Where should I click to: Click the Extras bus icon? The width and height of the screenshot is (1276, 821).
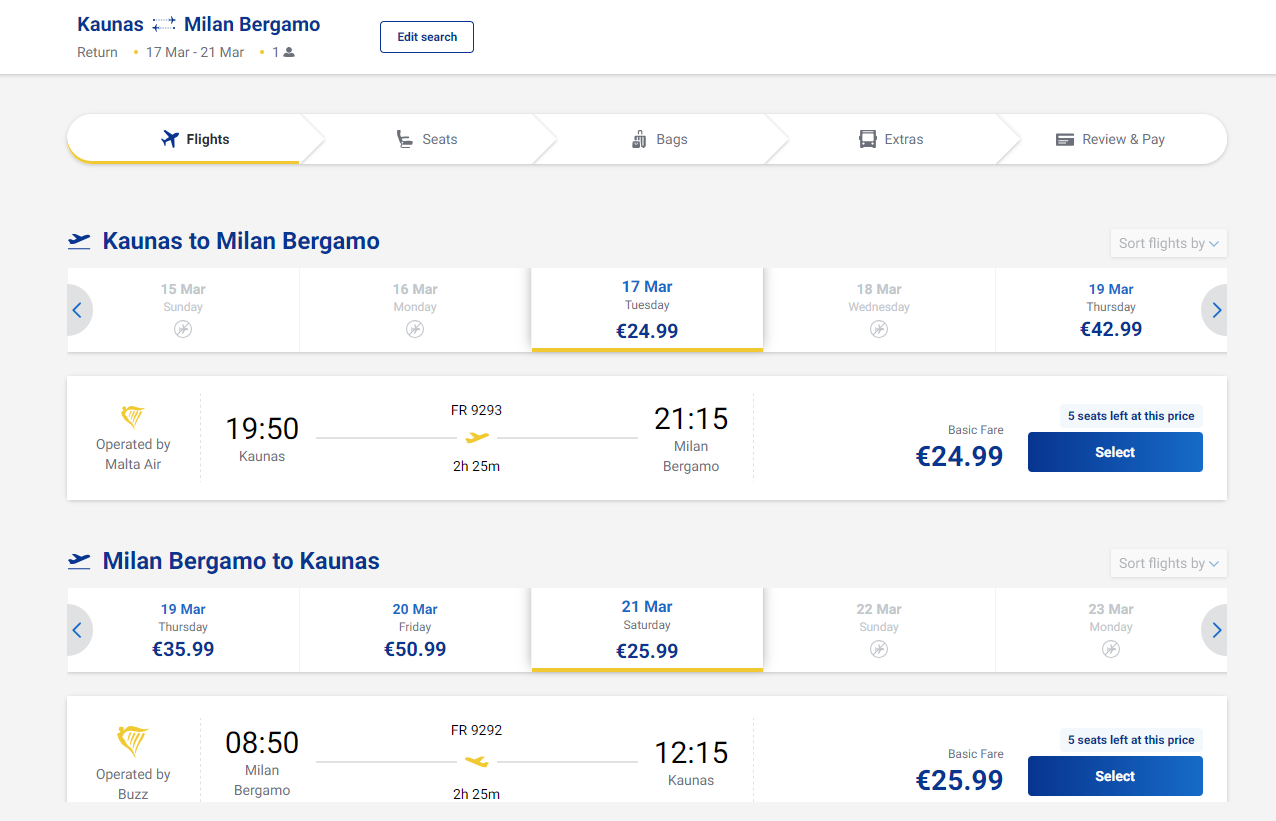pyautogui.click(x=868, y=139)
